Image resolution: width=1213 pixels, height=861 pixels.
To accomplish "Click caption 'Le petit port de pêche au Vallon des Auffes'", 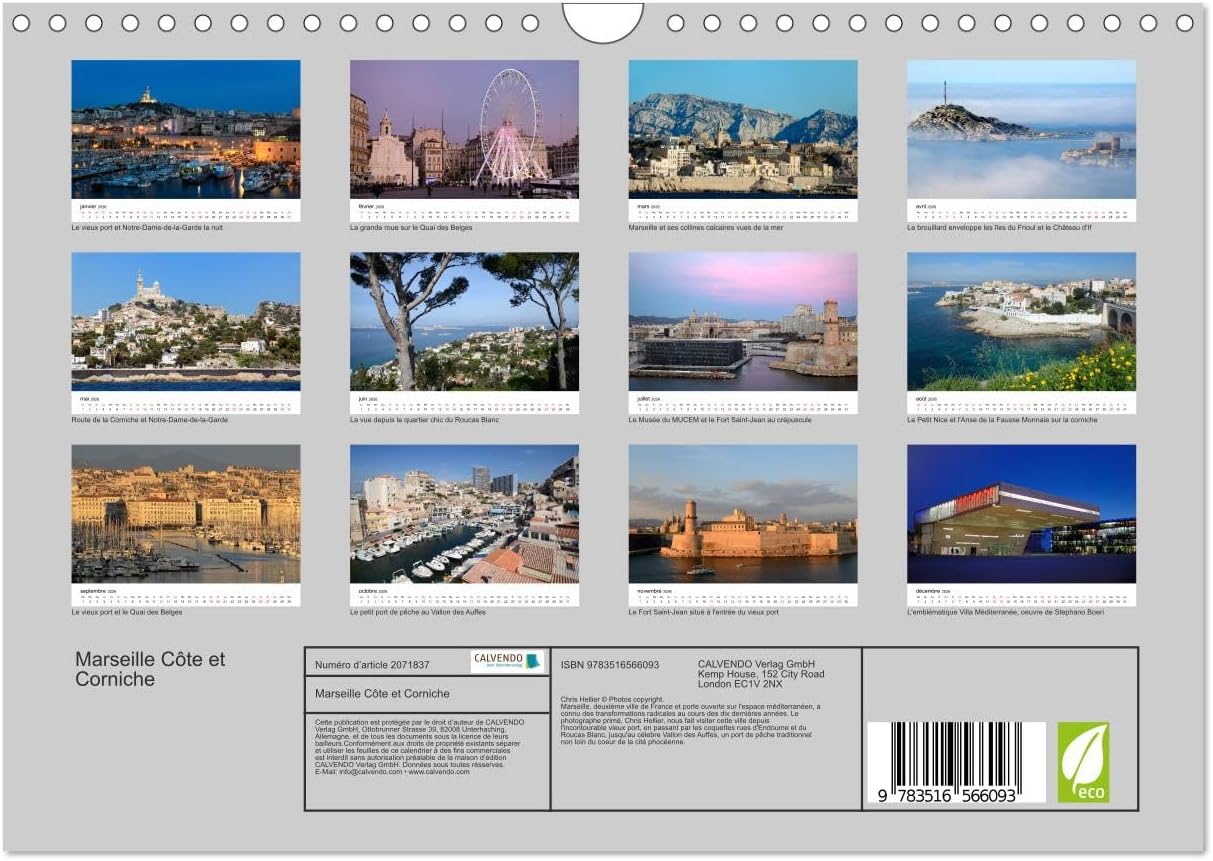I will [419, 612].
